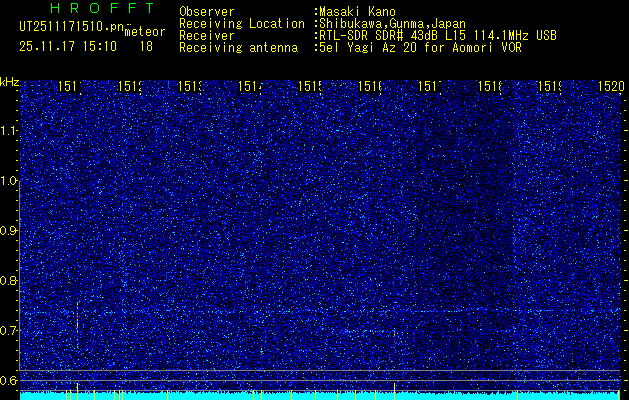This screenshot has height=400, width=629.
Task: Select the date stamp 25.11.17 15:10
Action: tap(68, 47)
